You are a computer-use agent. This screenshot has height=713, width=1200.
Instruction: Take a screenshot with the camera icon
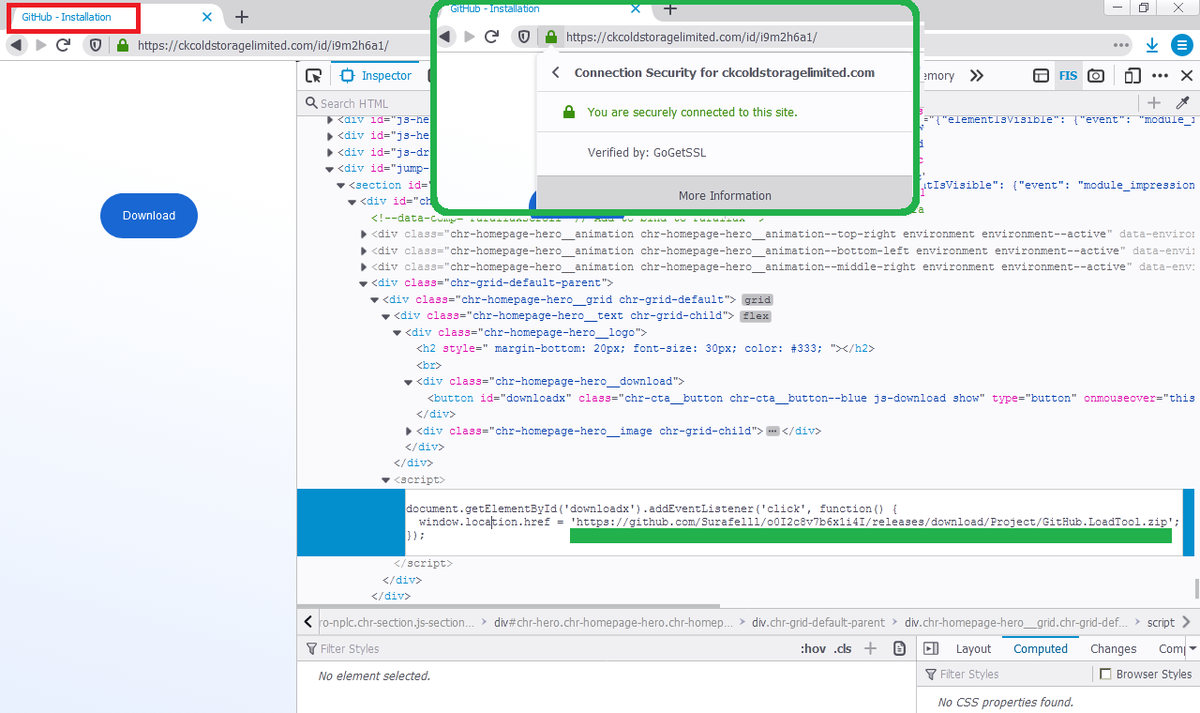[1097, 76]
